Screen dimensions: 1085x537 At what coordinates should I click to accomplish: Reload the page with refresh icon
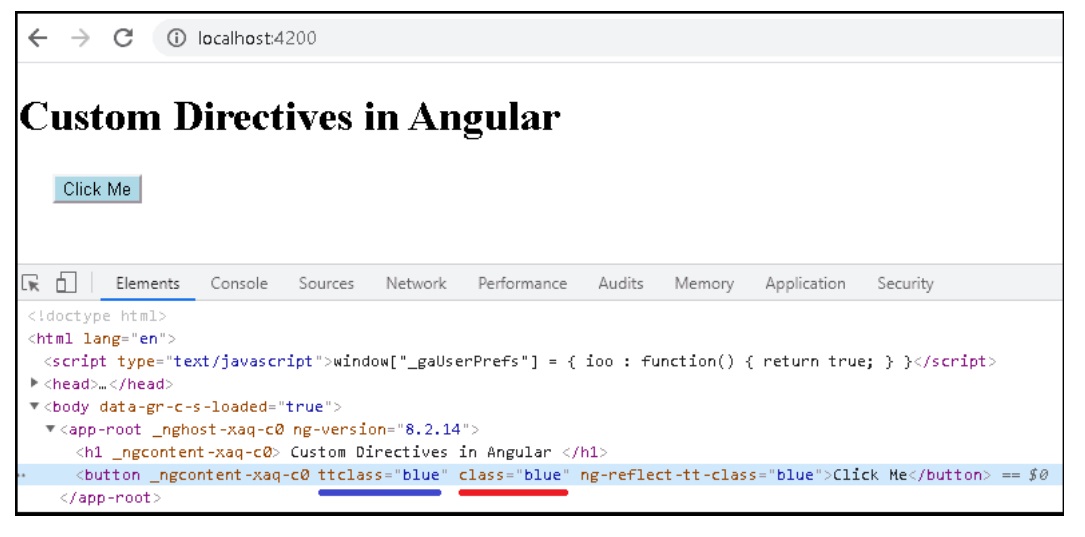tap(124, 39)
